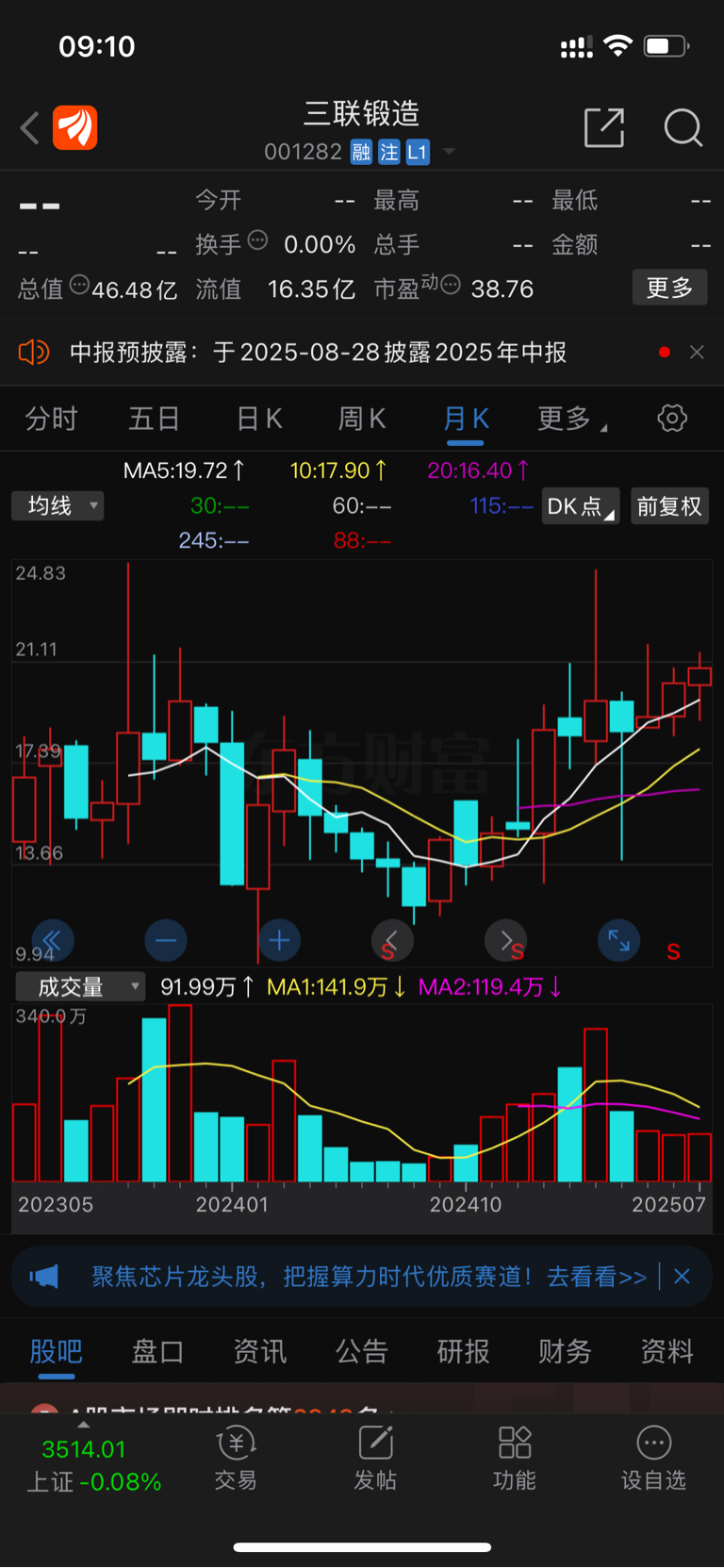Screen dimensions: 724x1568
Task: Tap the 202410 date axis label
Action: (x=466, y=1204)
